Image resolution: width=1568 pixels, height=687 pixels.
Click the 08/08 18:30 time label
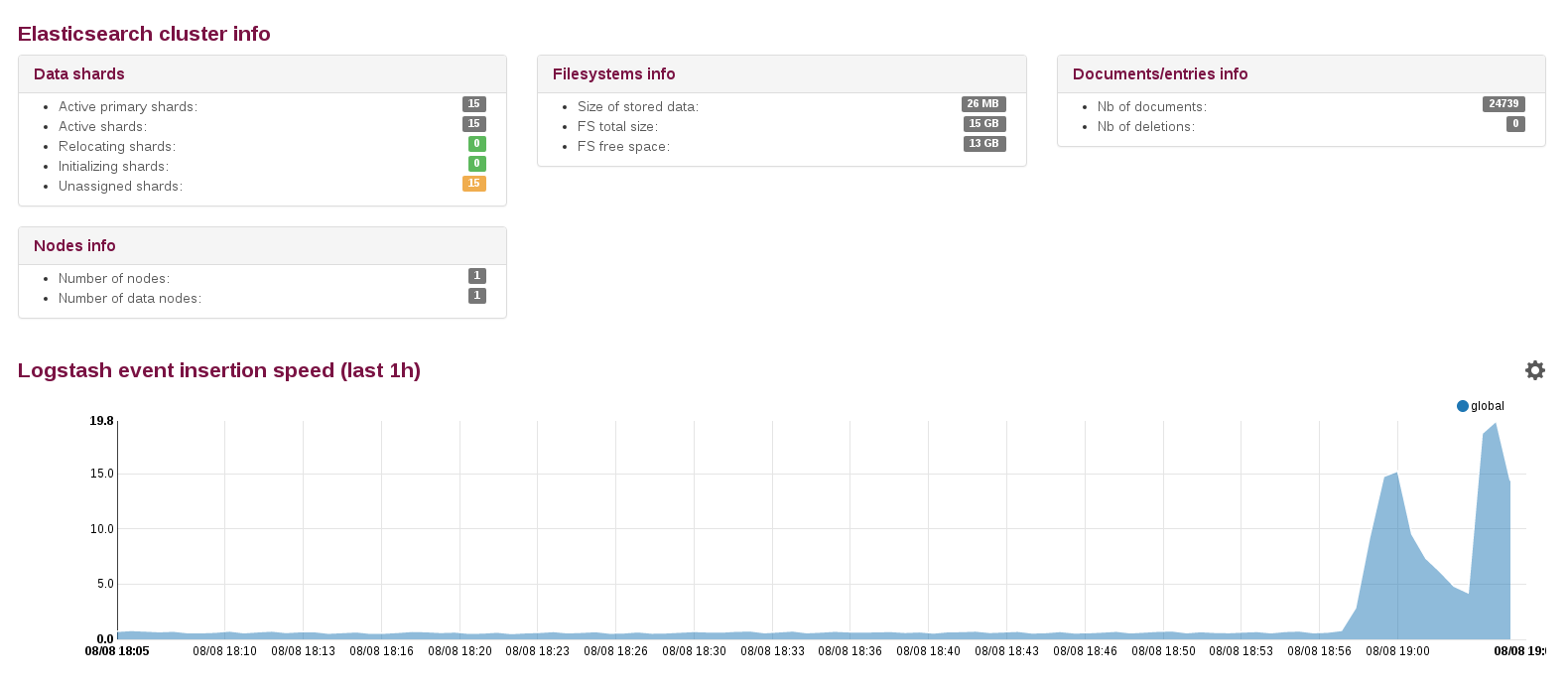click(694, 651)
